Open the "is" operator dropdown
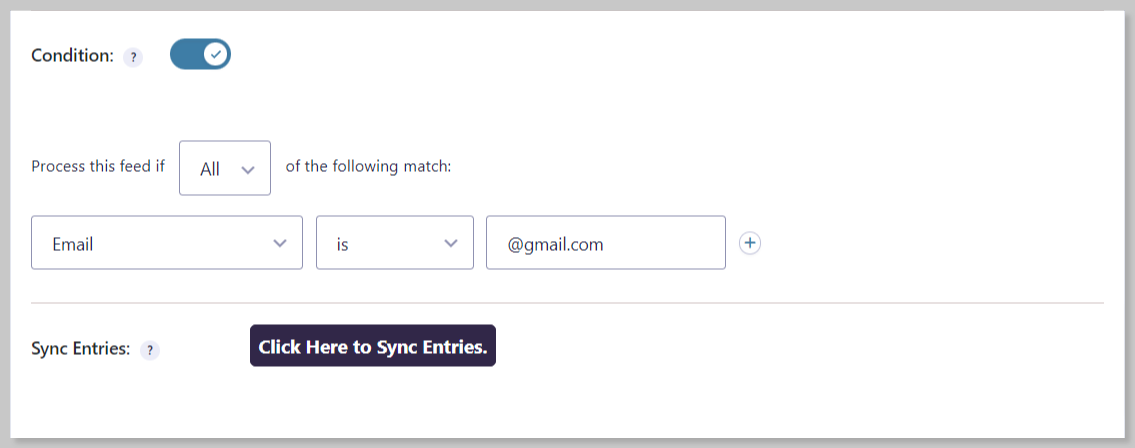This screenshot has height=448, width=1135. [395, 242]
